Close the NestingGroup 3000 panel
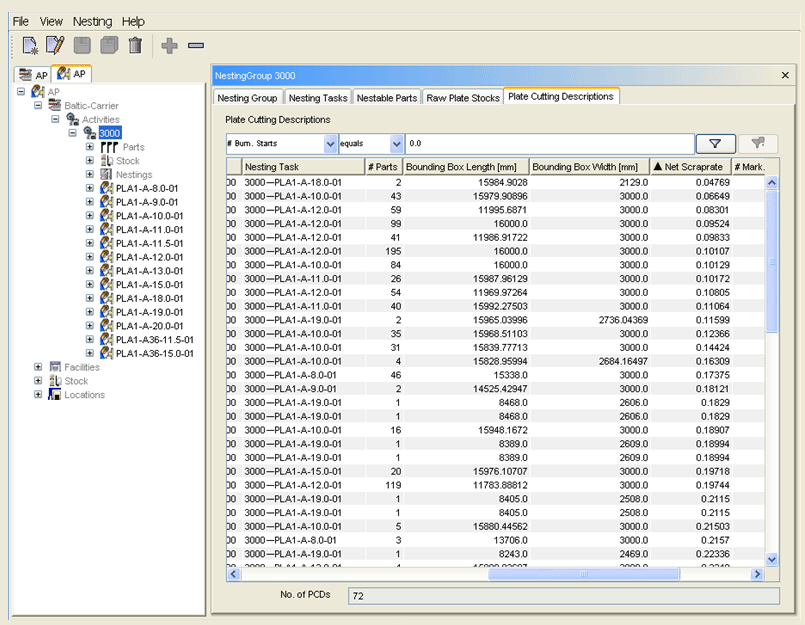Image resolution: width=805 pixels, height=625 pixels. 785,75
